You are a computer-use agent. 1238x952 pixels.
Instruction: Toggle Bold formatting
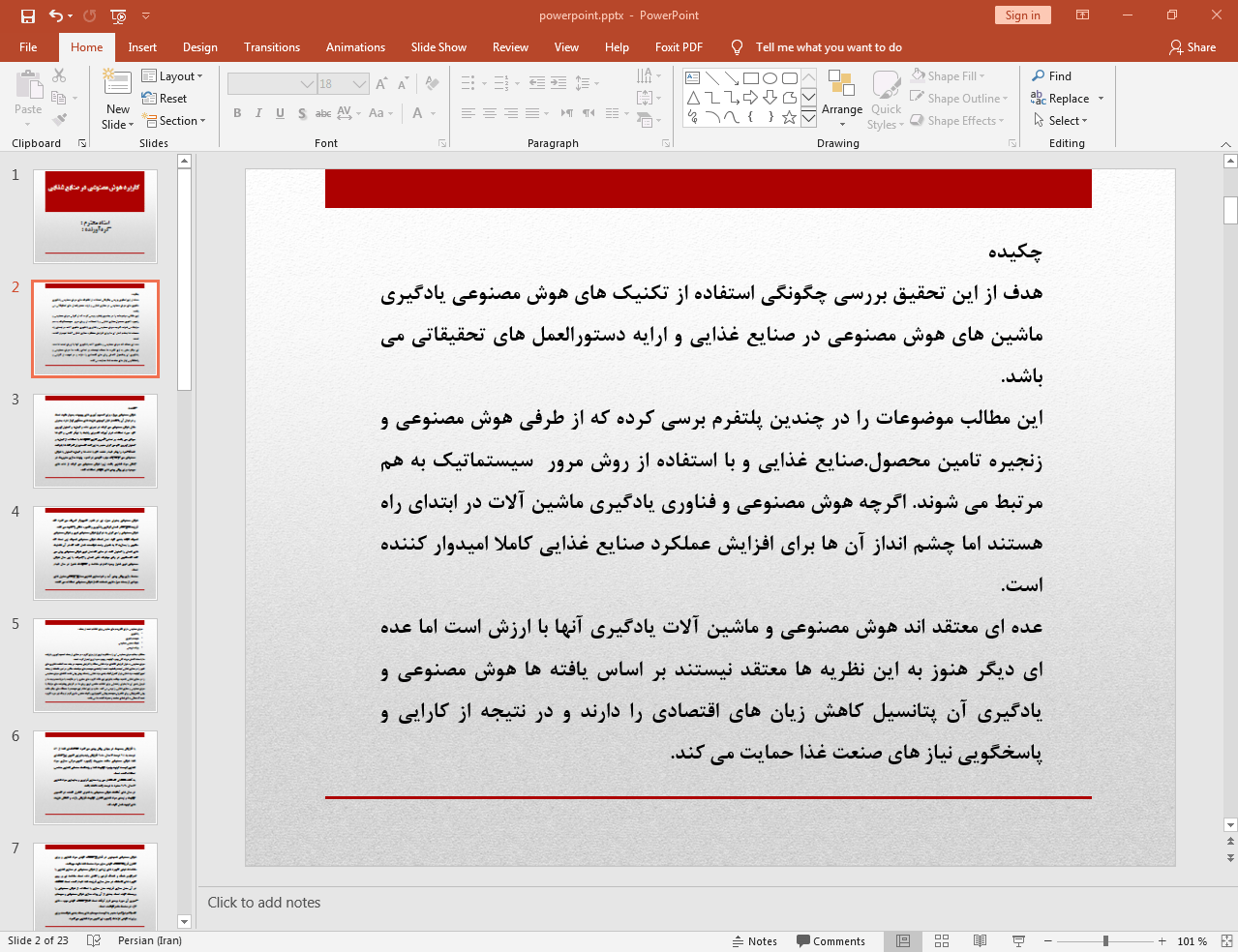pyautogui.click(x=237, y=113)
